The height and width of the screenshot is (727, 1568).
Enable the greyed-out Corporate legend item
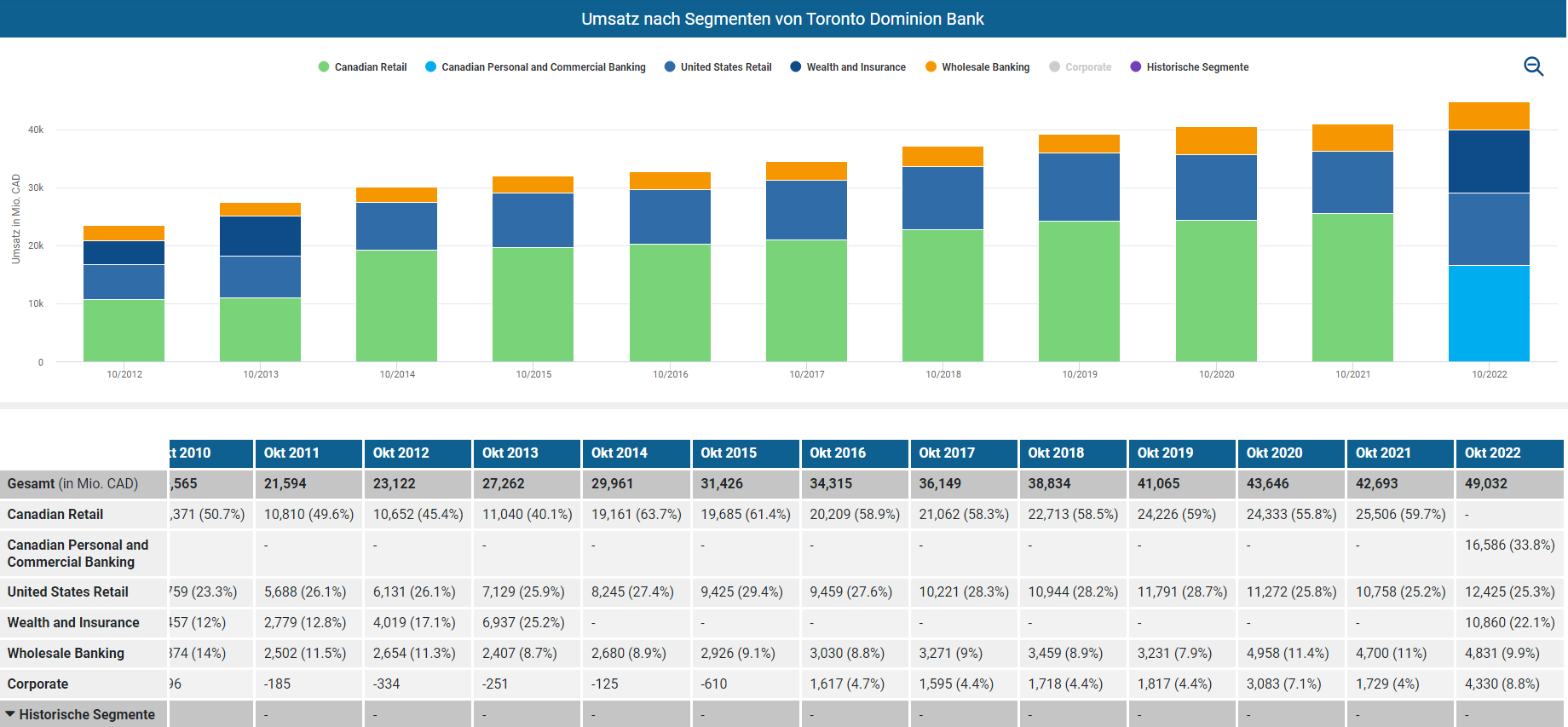[x=1087, y=67]
